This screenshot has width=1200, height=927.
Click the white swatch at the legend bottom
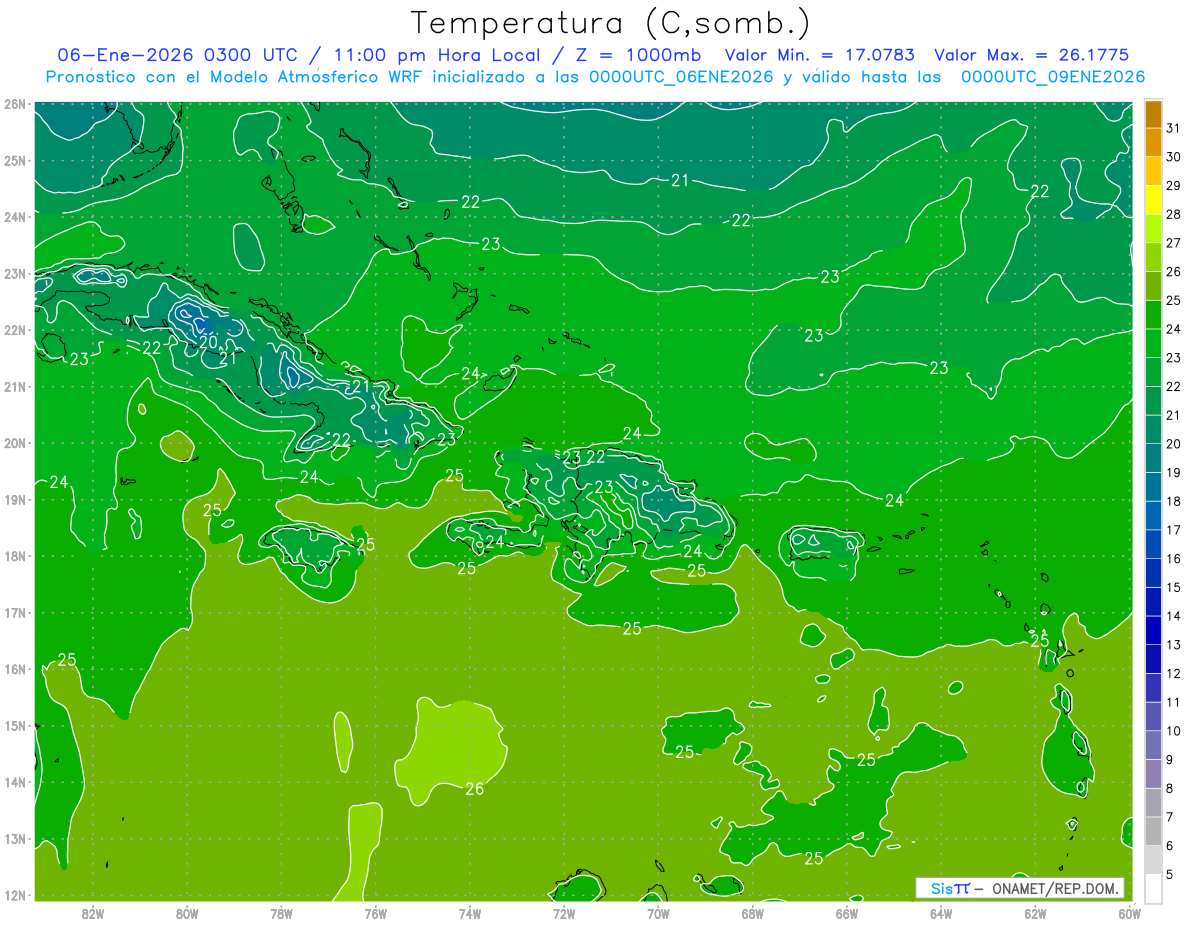point(1153,888)
